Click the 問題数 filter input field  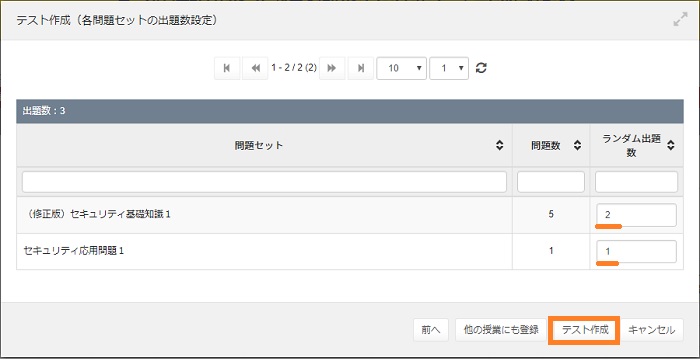551,182
